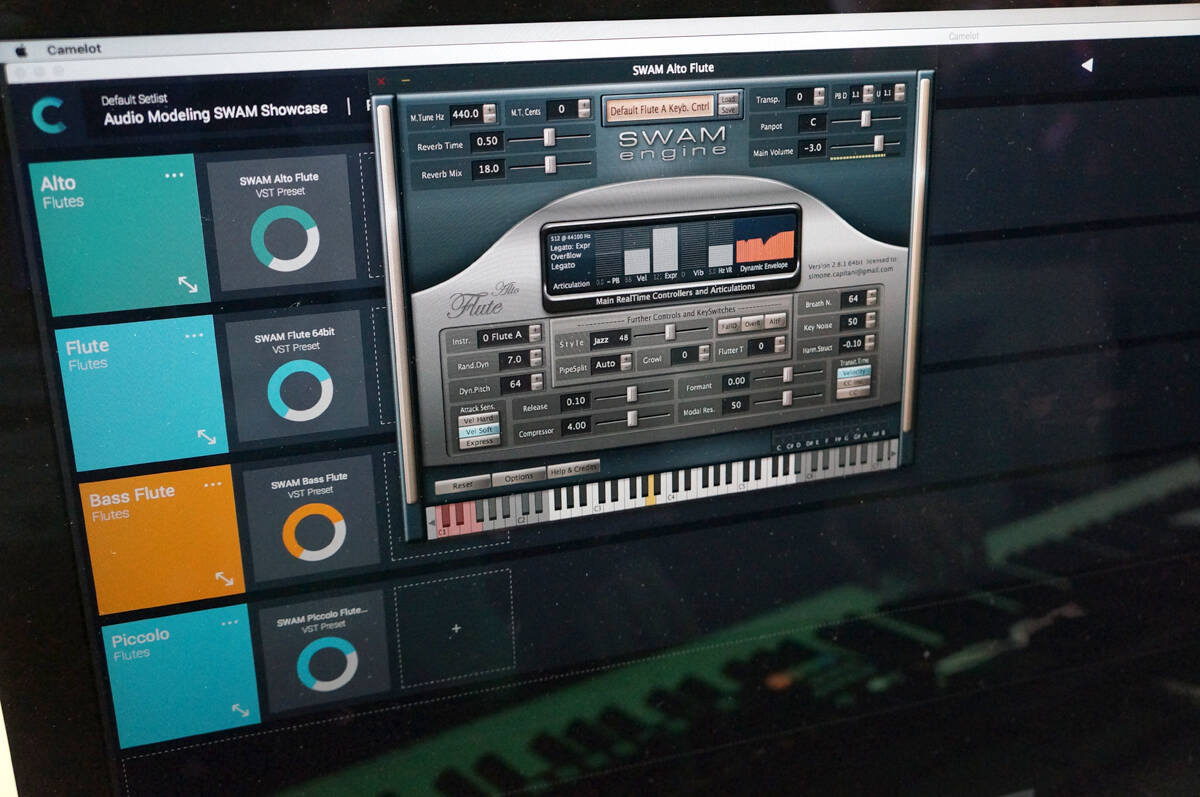Toggle the AltF keyswitch button
Screen dimensions: 1200x797
[x=777, y=321]
